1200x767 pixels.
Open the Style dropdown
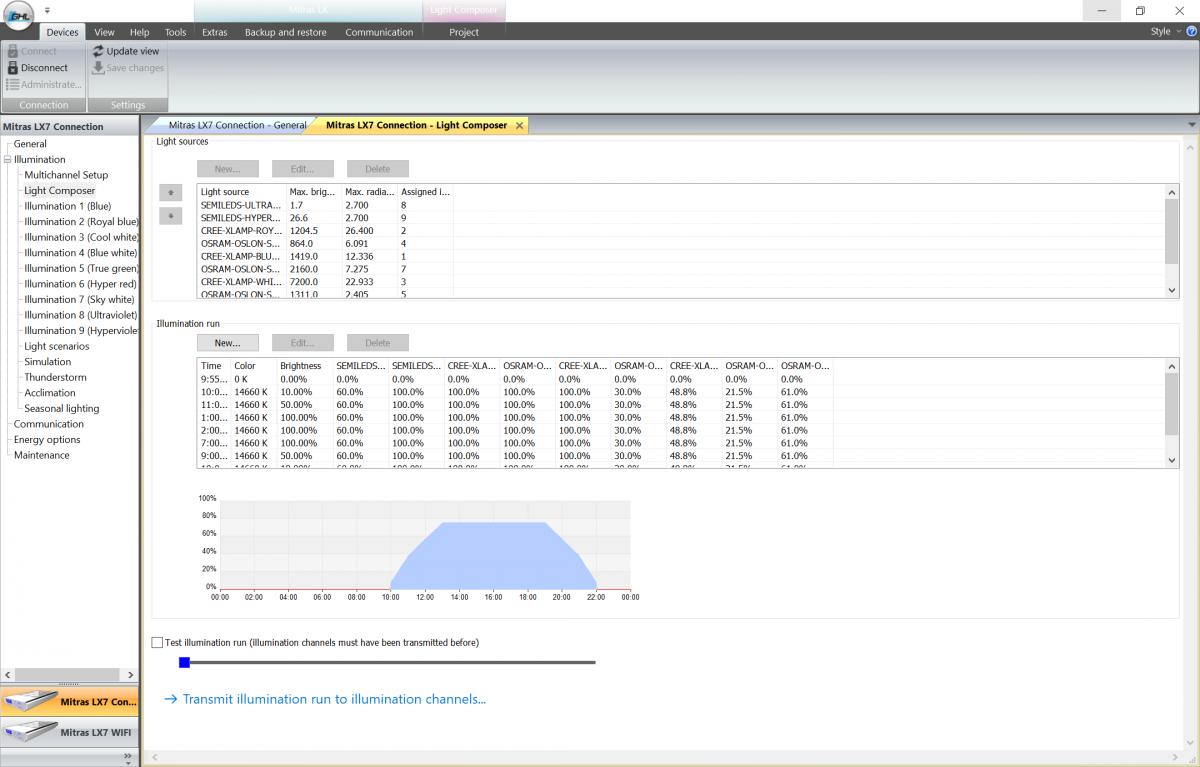(1165, 32)
